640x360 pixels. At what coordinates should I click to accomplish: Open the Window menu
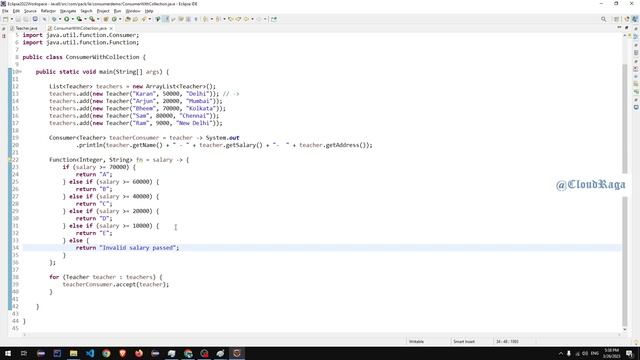point(133,11)
